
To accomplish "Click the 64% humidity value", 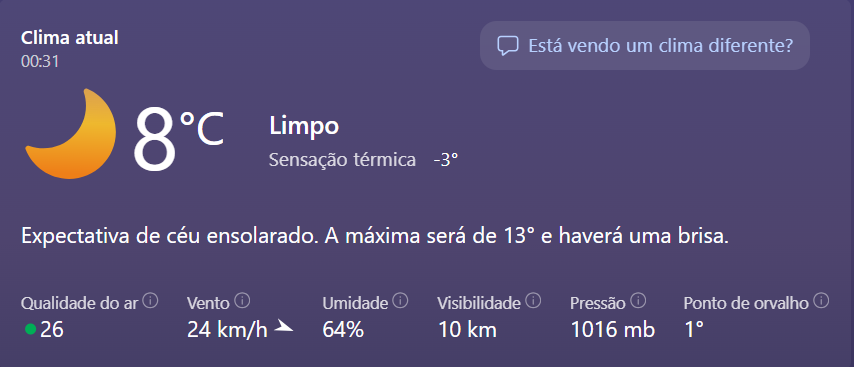I will tap(343, 329).
